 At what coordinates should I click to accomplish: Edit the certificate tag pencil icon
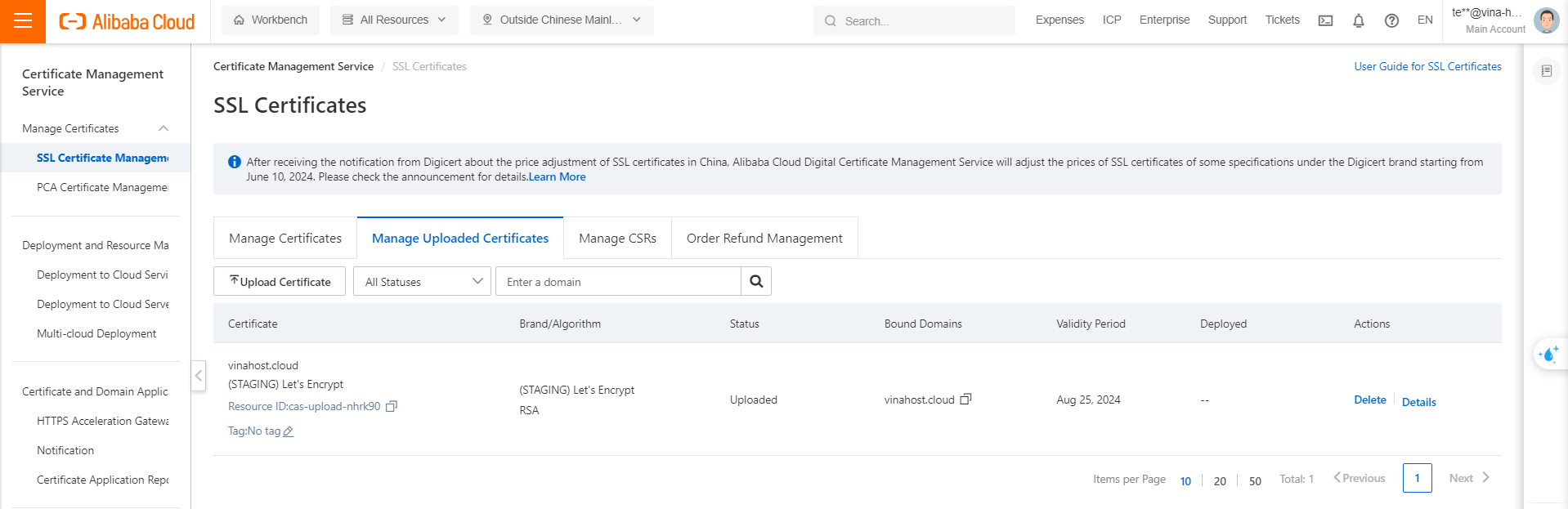pos(288,431)
